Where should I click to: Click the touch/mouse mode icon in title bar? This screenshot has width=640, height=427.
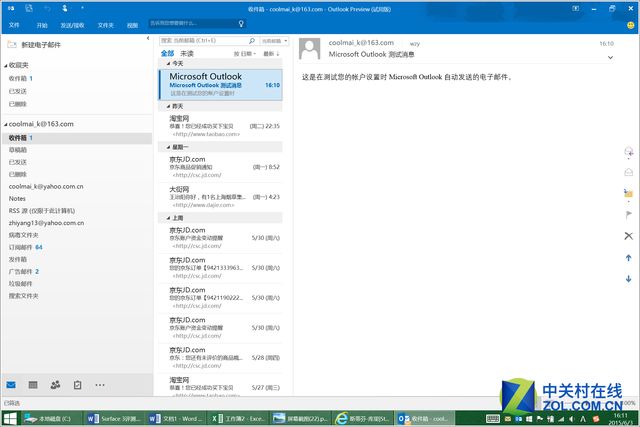[65, 8]
